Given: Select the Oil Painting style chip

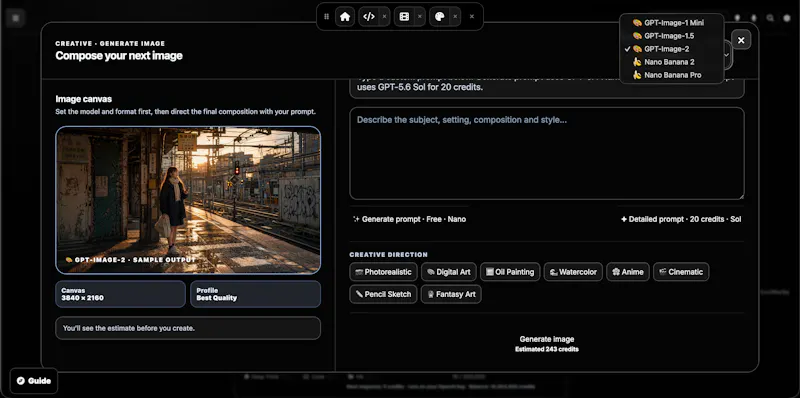Looking at the screenshot, I should (x=510, y=272).
